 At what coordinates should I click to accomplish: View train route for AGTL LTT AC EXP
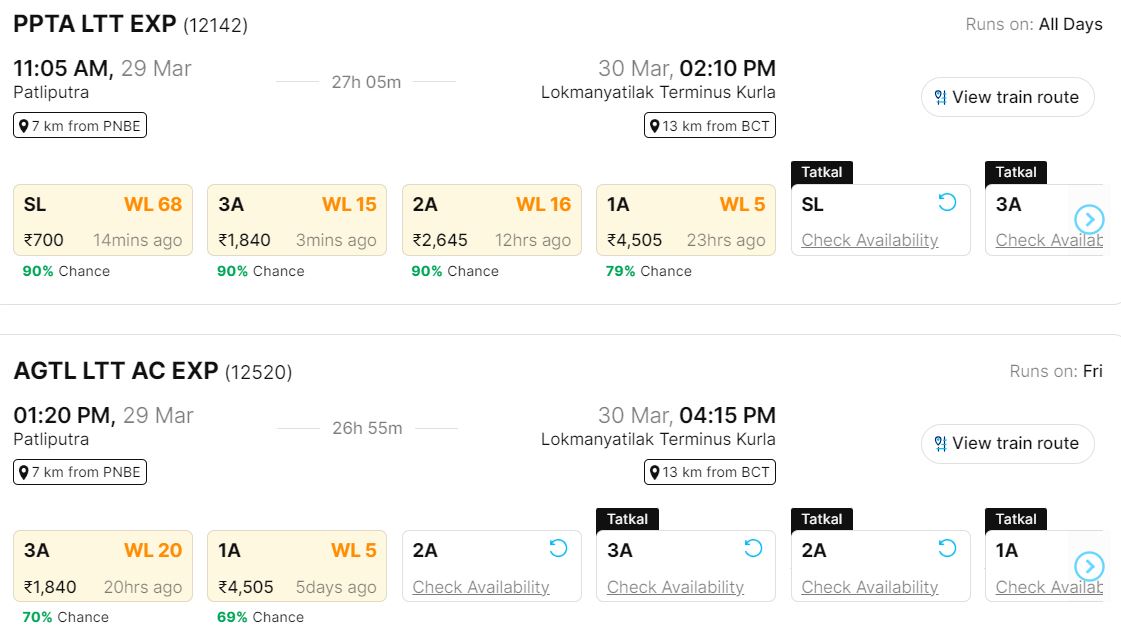(1007, 443)
